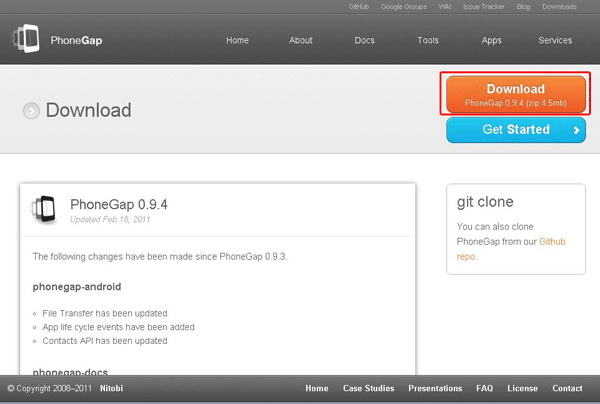Click the circled arrow icon beside Download heading
The image size is (600, 404).
31,111
